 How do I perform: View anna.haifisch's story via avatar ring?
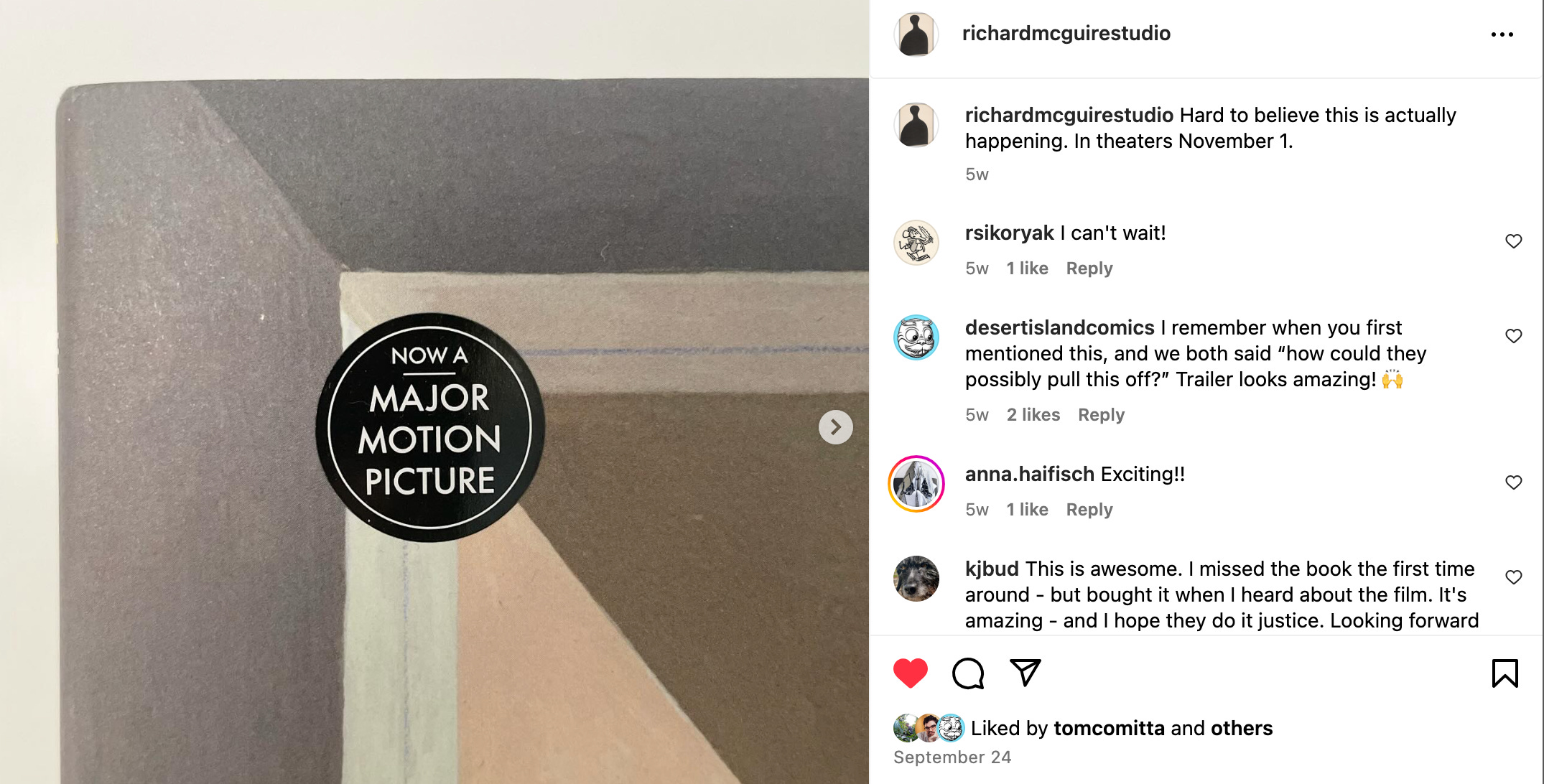tap(916, 484)
